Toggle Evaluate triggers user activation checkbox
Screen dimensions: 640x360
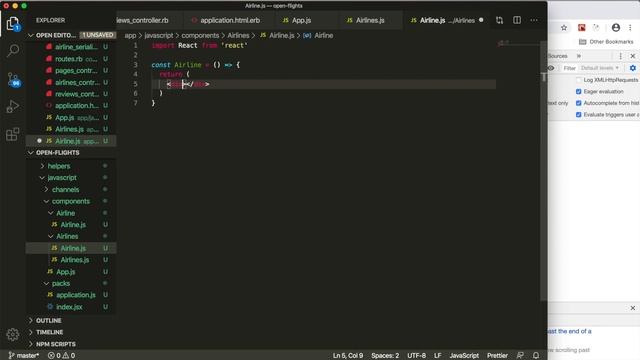[578, 115]
